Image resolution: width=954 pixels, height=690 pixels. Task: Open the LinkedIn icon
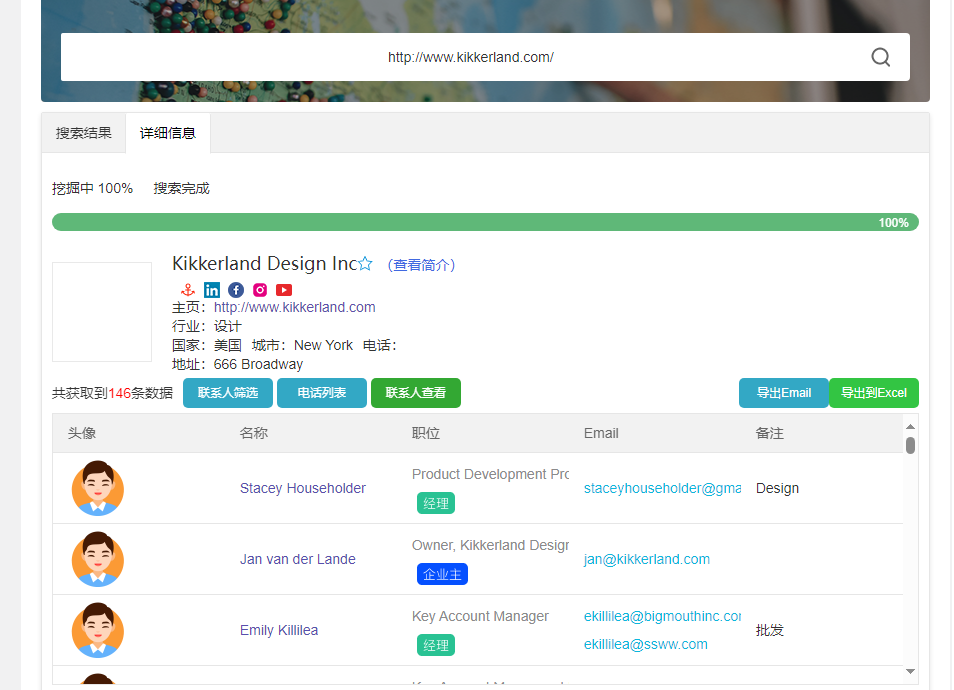click(x=212, y=290)
